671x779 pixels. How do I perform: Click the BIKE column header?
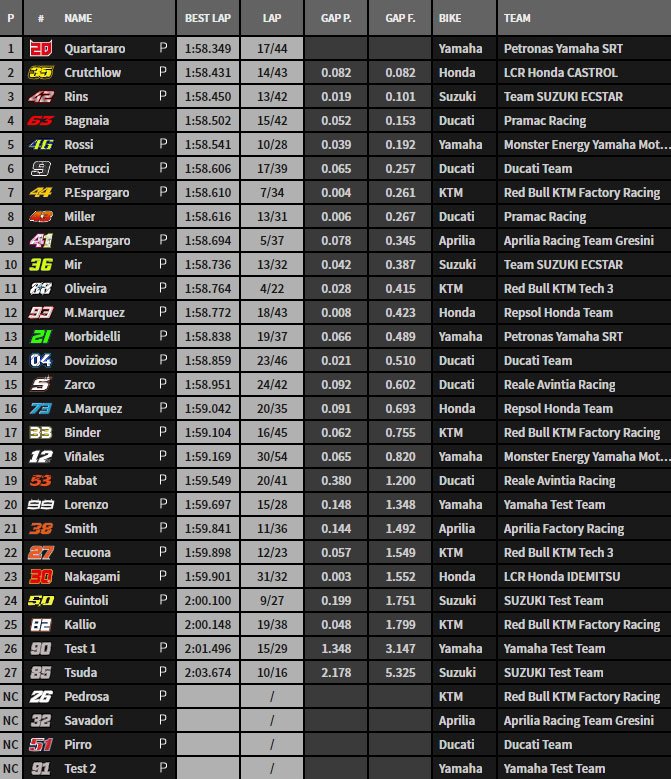point(452,18)
